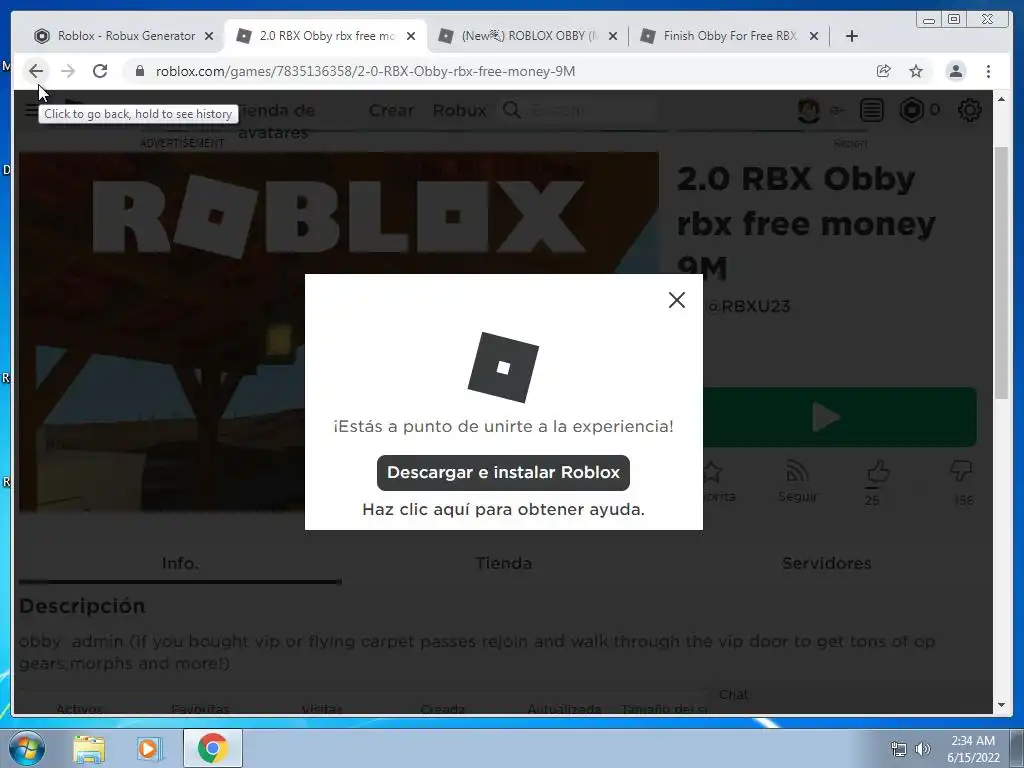Open Robux in Roblox navigation

pyautogui.click(x=460, y=110)
